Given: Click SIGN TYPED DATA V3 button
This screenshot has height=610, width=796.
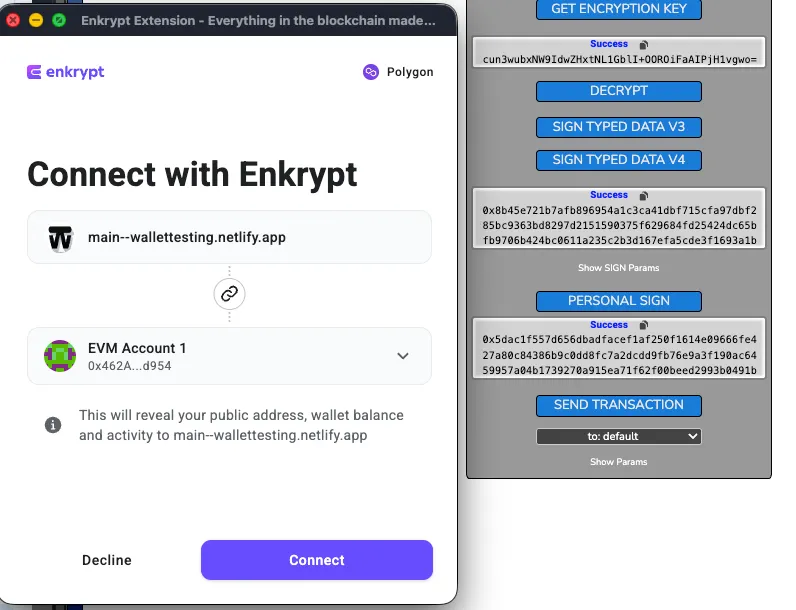Looking at the screenshot, I should point(619,127).
